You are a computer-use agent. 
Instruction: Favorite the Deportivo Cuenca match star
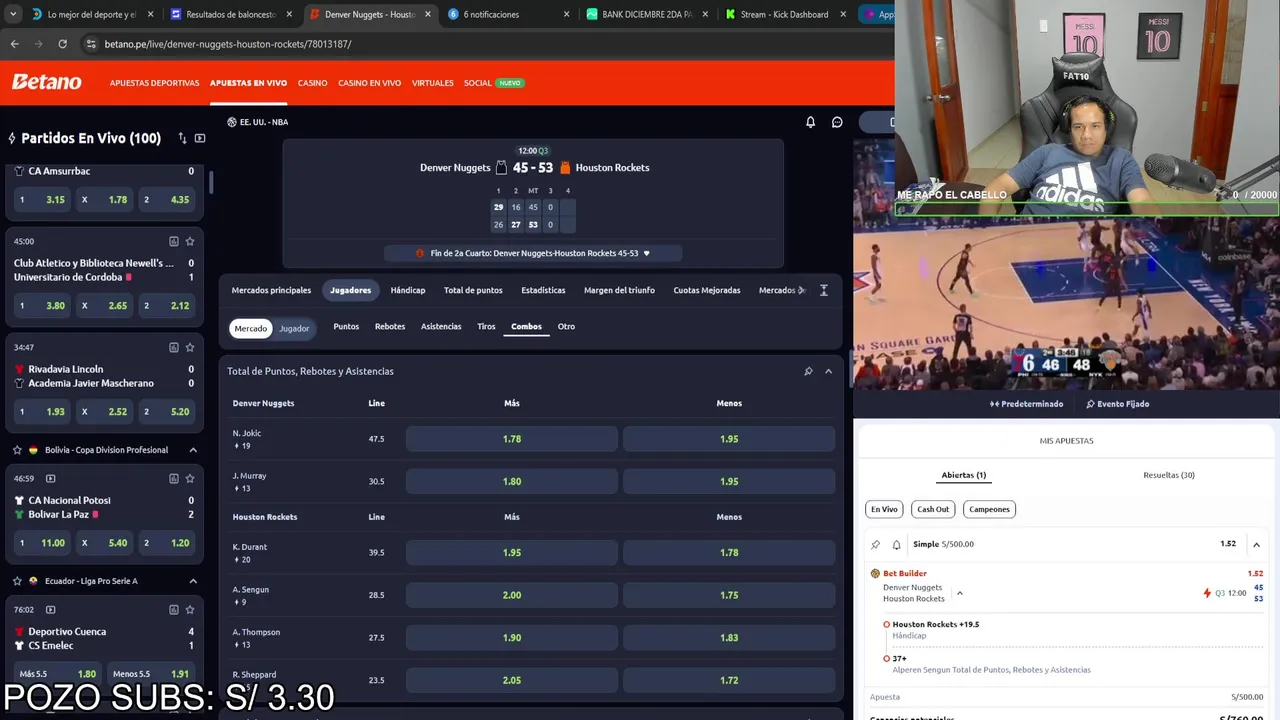click(x=190, y=609)
